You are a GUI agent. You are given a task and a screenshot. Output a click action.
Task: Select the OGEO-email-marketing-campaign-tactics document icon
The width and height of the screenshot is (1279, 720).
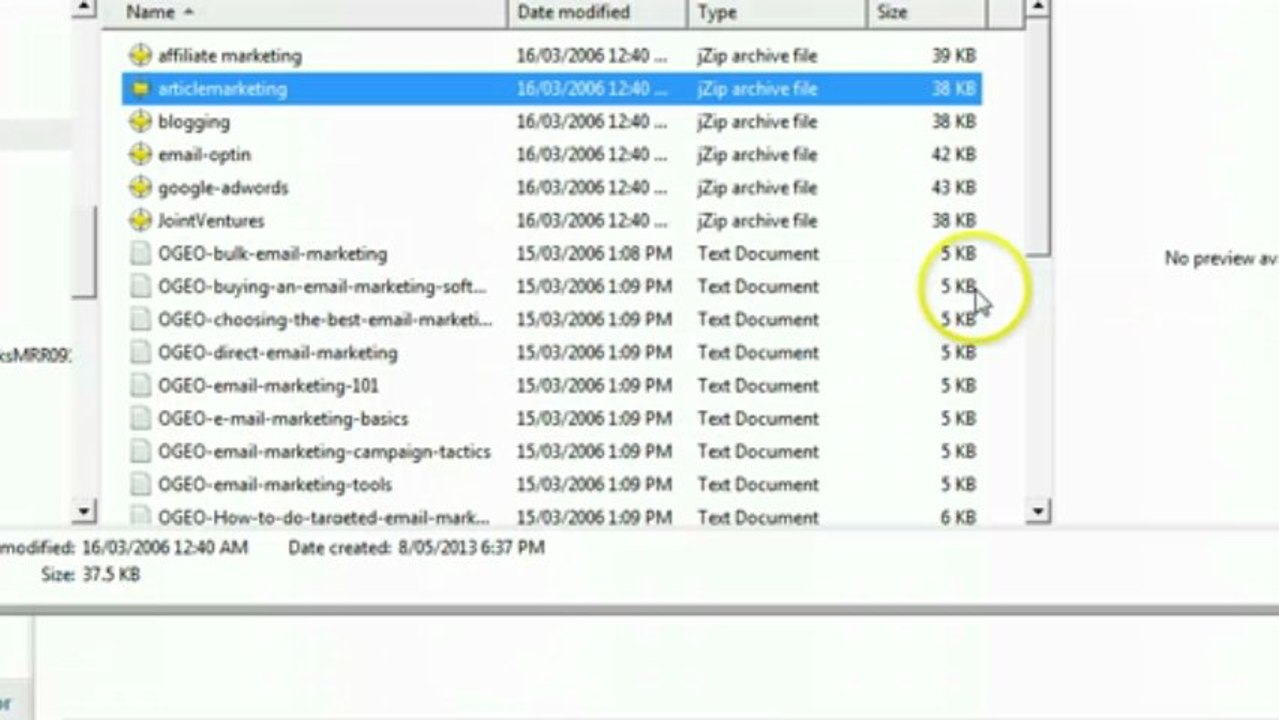click(x=141, y=452)
